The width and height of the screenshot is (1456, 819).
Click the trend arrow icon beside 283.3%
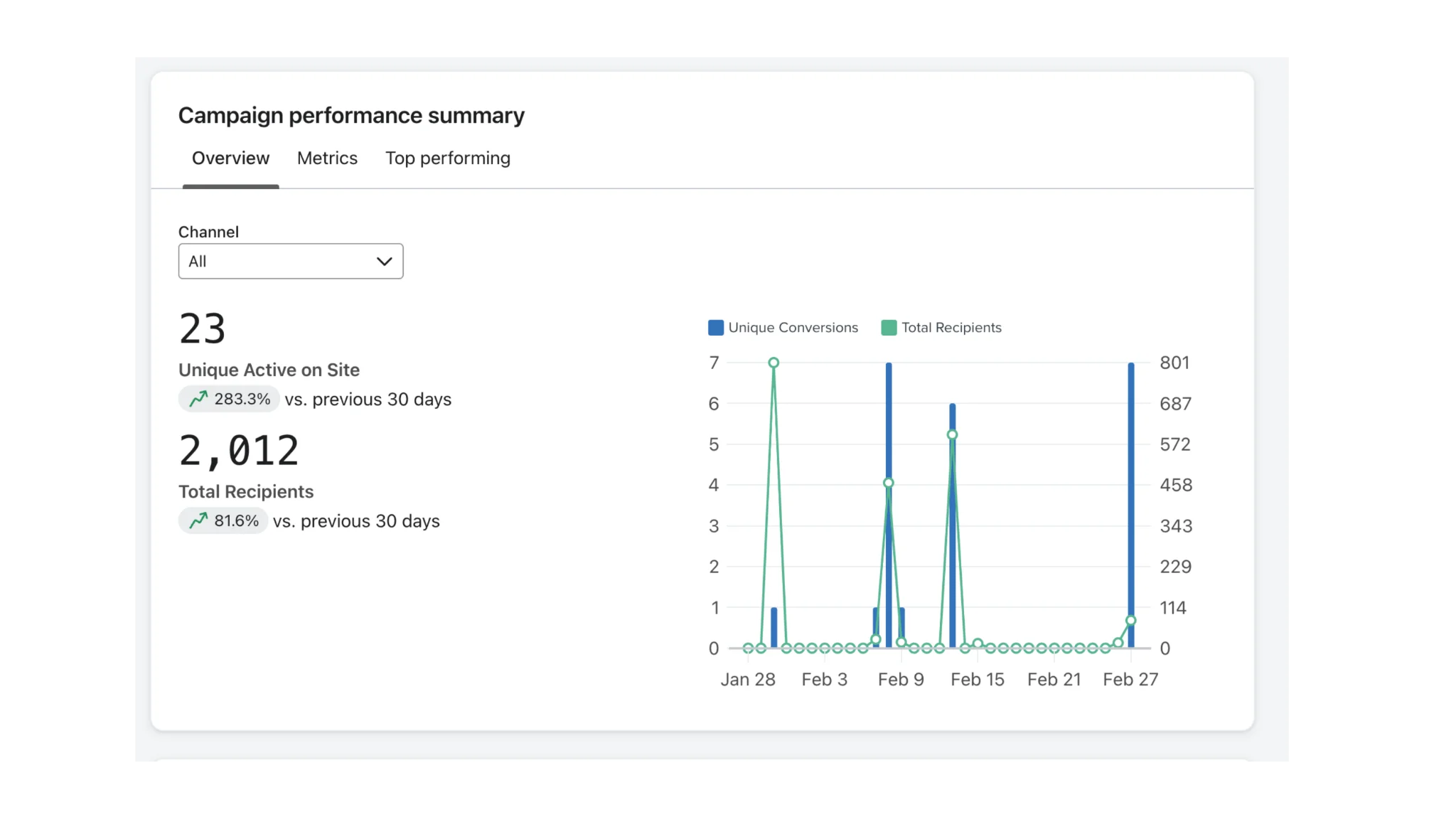198,399
